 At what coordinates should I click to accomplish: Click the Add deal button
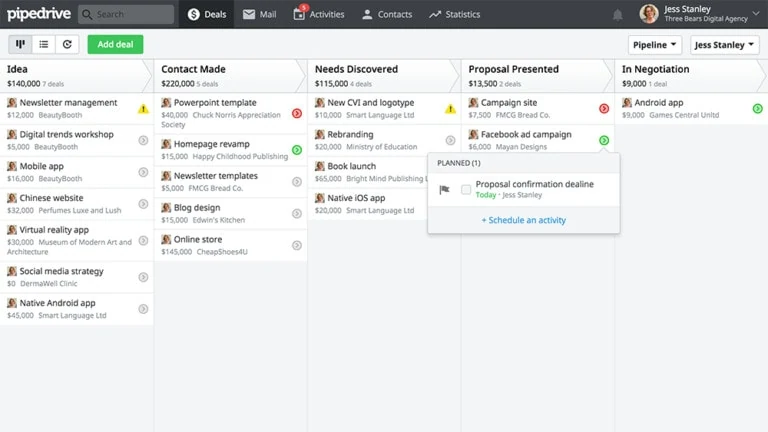point(115,44)
